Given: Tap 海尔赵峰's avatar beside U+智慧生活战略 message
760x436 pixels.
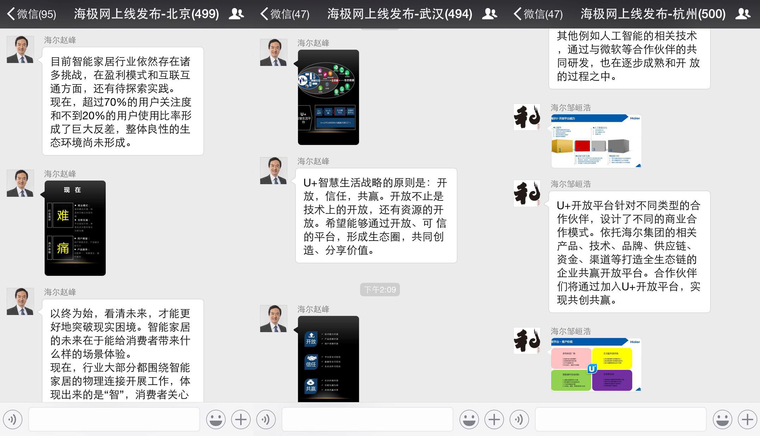Looking at the screenshot, I should pos(274,170).
